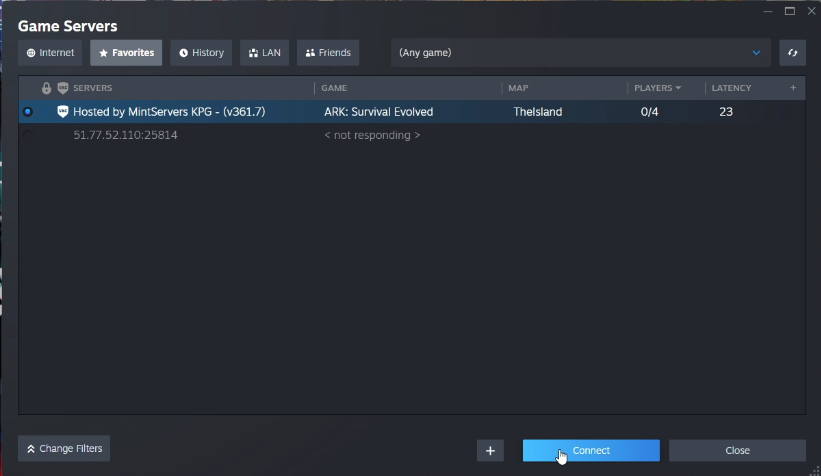Click VAC shield icon on MintServers row
Viewport: 821px width, 476px height.
[x=63, y=112]
